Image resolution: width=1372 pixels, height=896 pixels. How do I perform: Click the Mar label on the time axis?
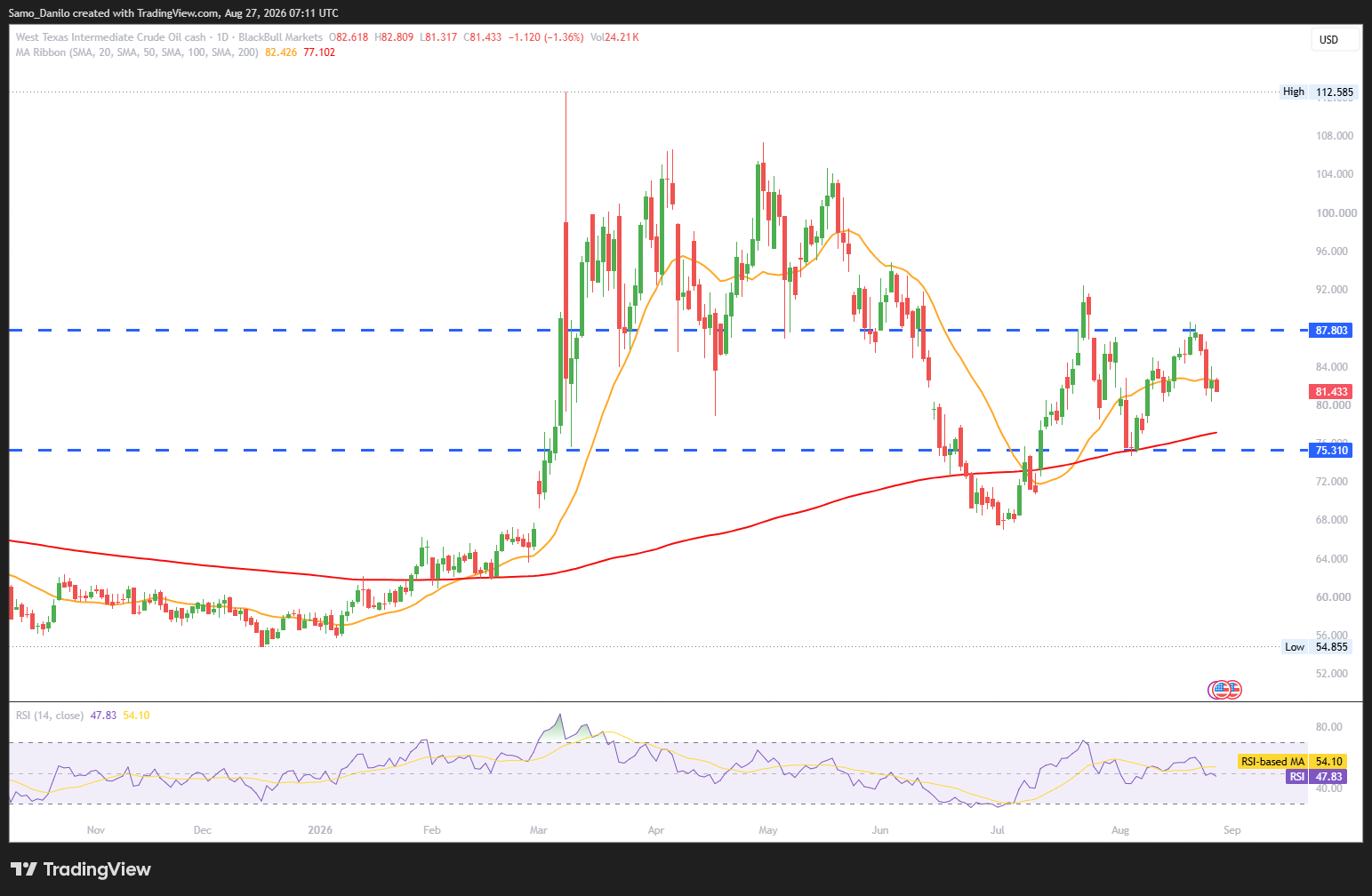click(x=538, y=830)
